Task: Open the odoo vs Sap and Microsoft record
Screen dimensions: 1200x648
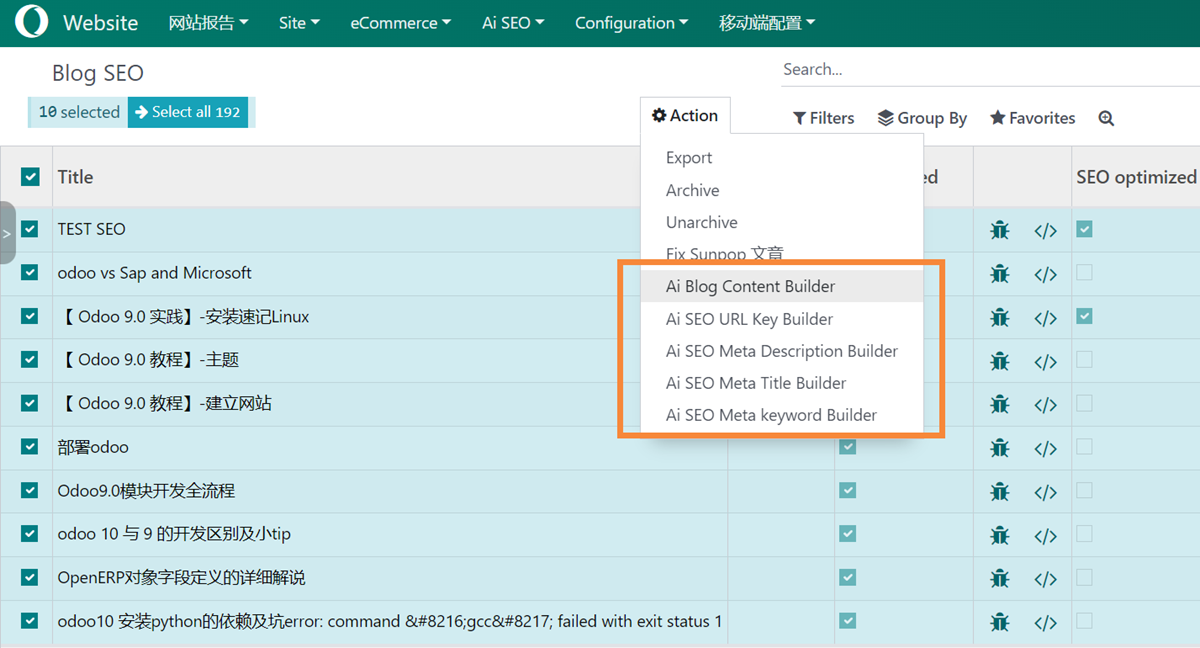Action: coord(154,273)
